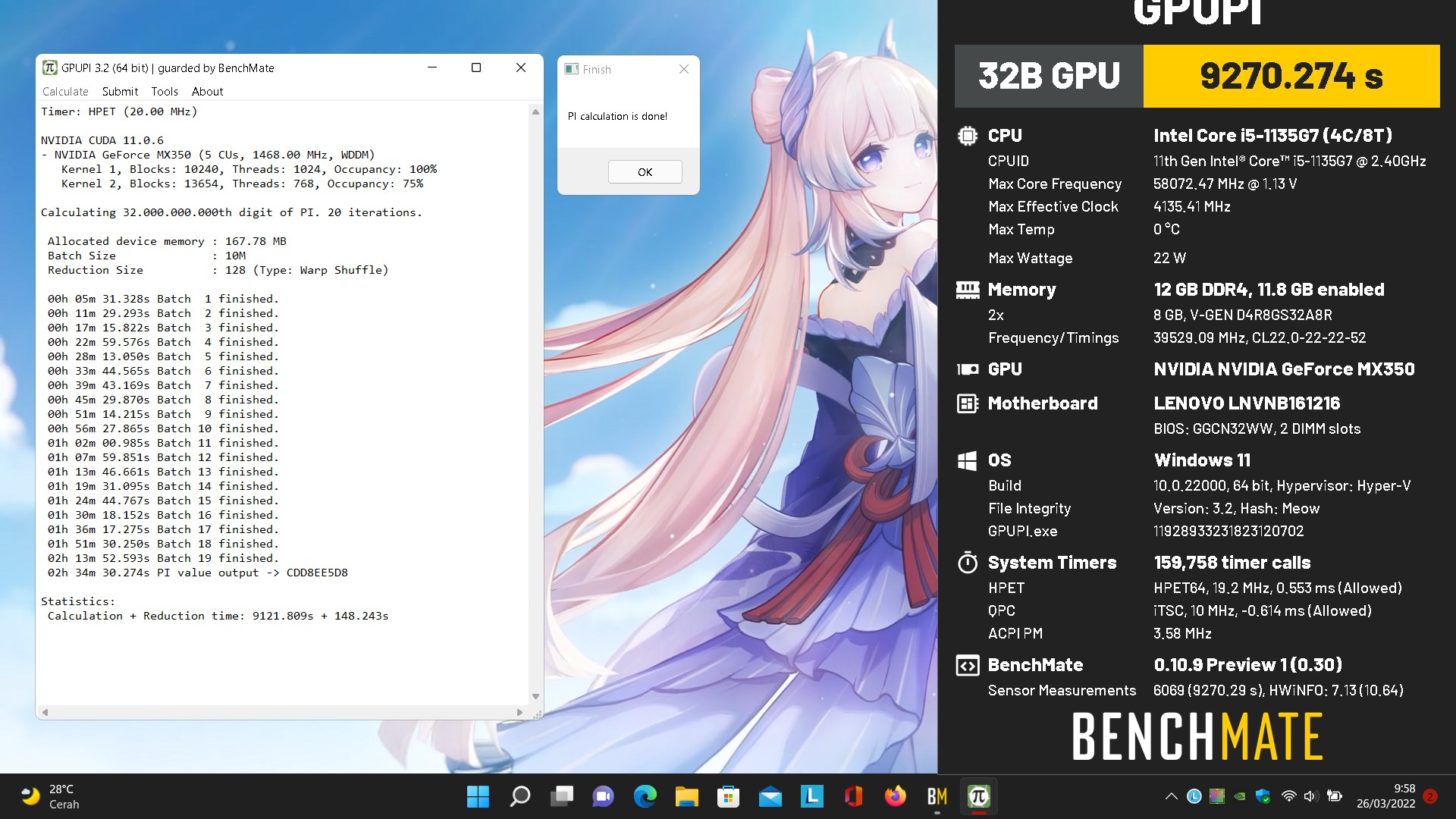
Task: Click the CPU chip icon in BenchMate panel
Action: 968,136
